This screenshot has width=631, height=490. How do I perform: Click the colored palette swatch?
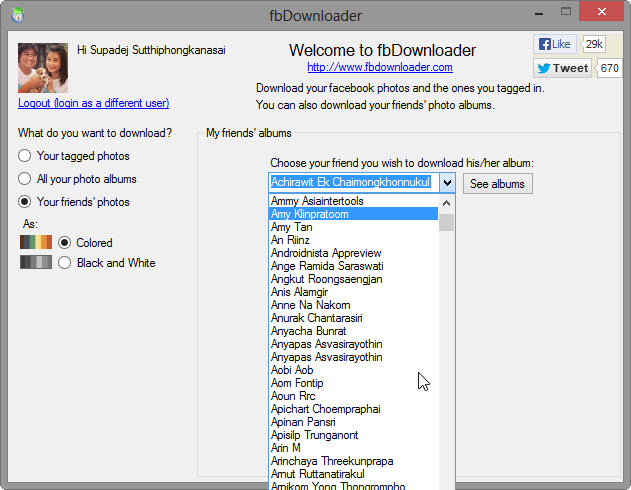click(36, 242)
